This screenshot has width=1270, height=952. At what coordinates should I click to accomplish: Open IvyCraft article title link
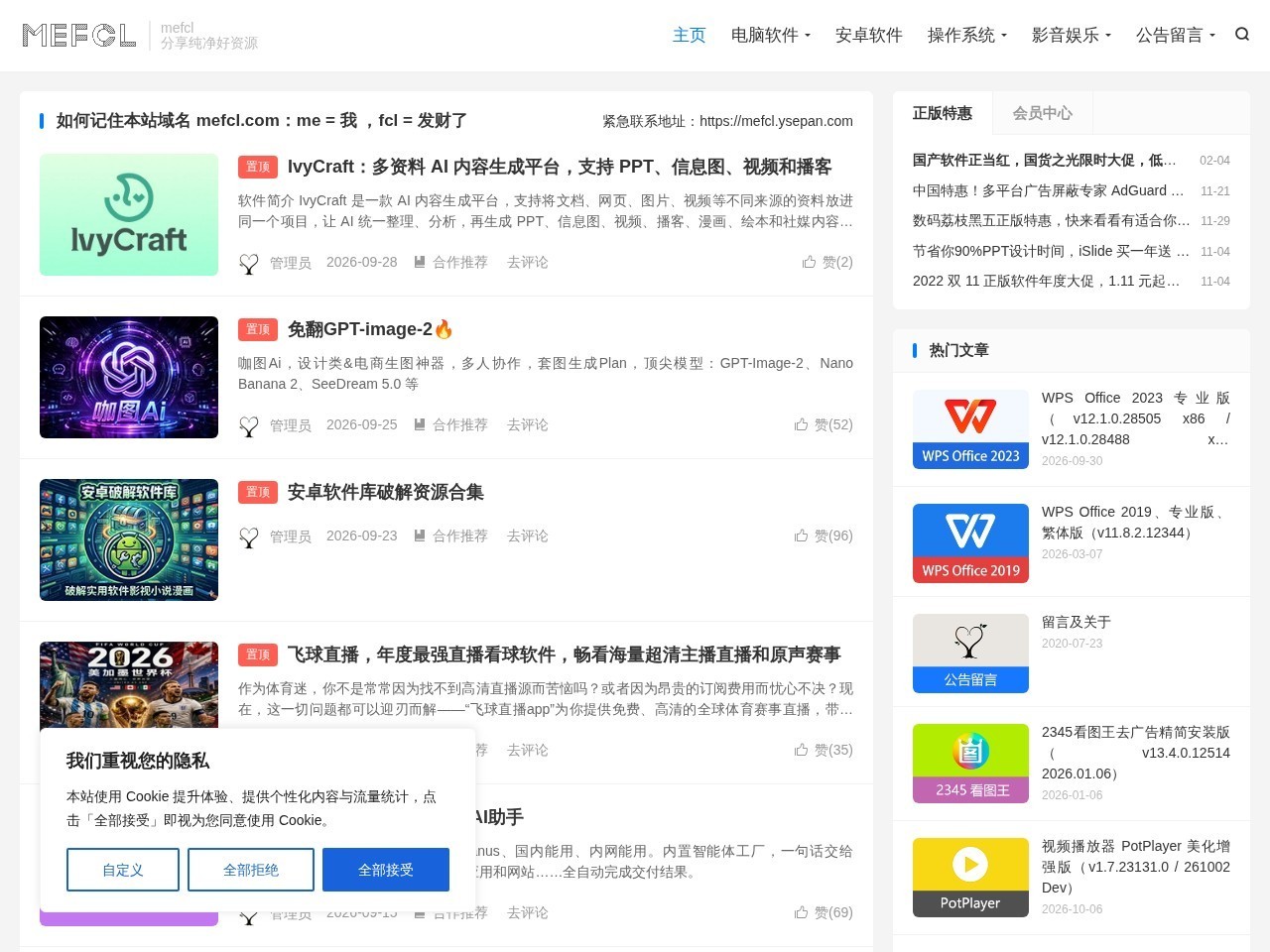(x=560, y=167)
